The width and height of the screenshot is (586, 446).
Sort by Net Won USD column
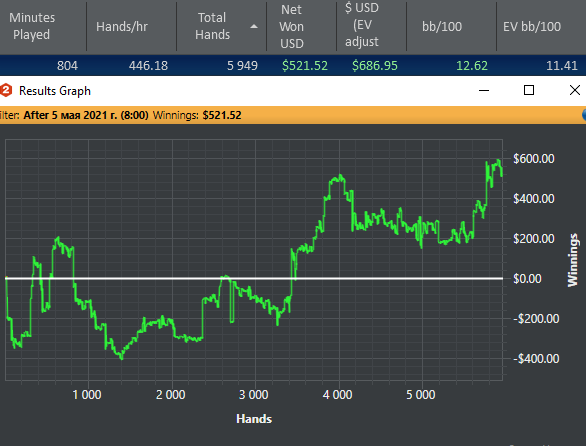[292, 27]
